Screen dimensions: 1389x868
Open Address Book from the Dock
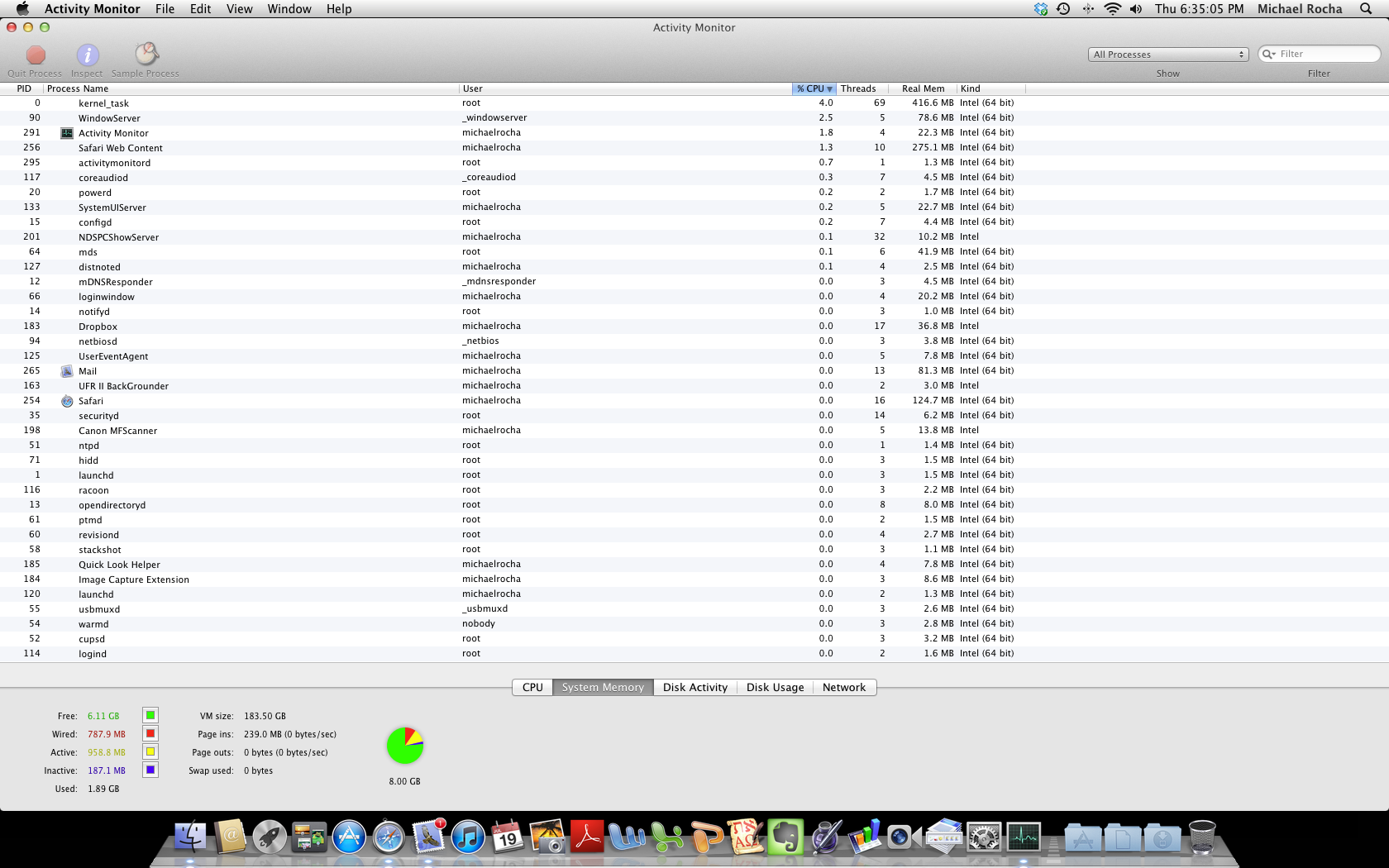click(x=231, y=837)
